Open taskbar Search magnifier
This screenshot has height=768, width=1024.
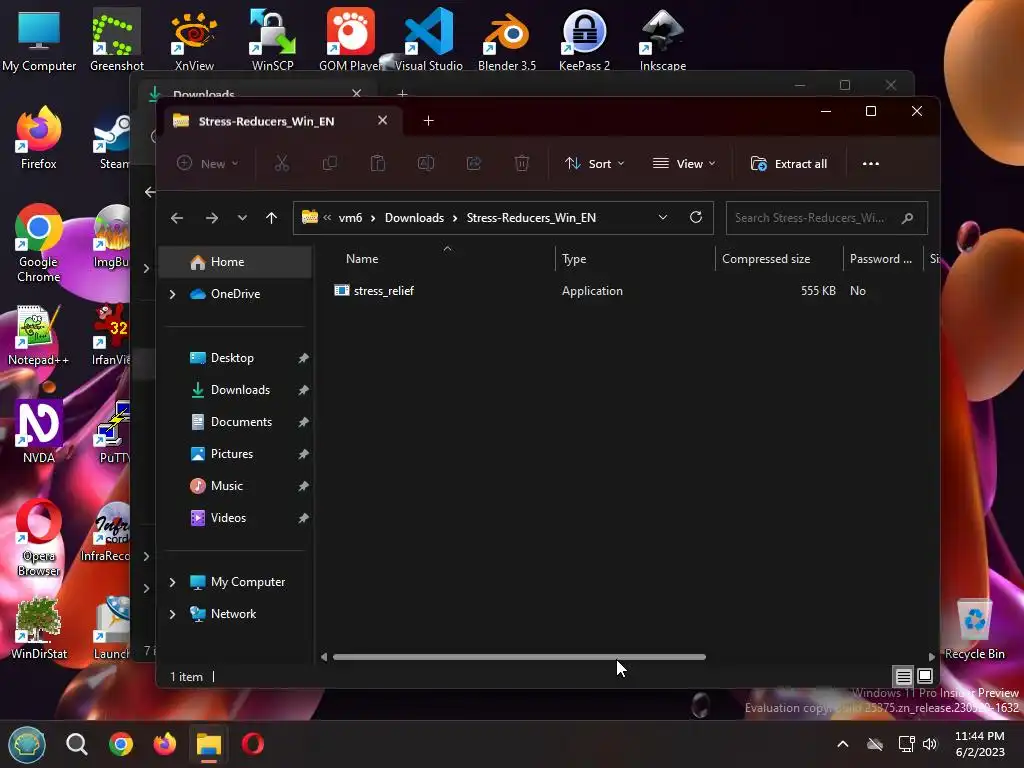pos(77,744)
